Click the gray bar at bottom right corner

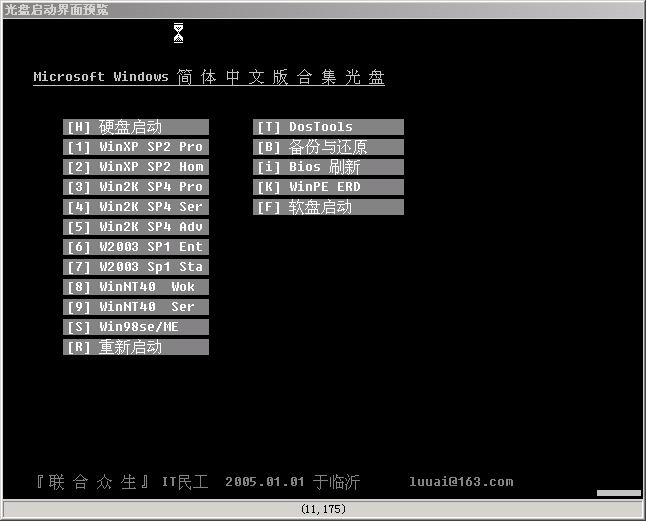tap(618, 493)
